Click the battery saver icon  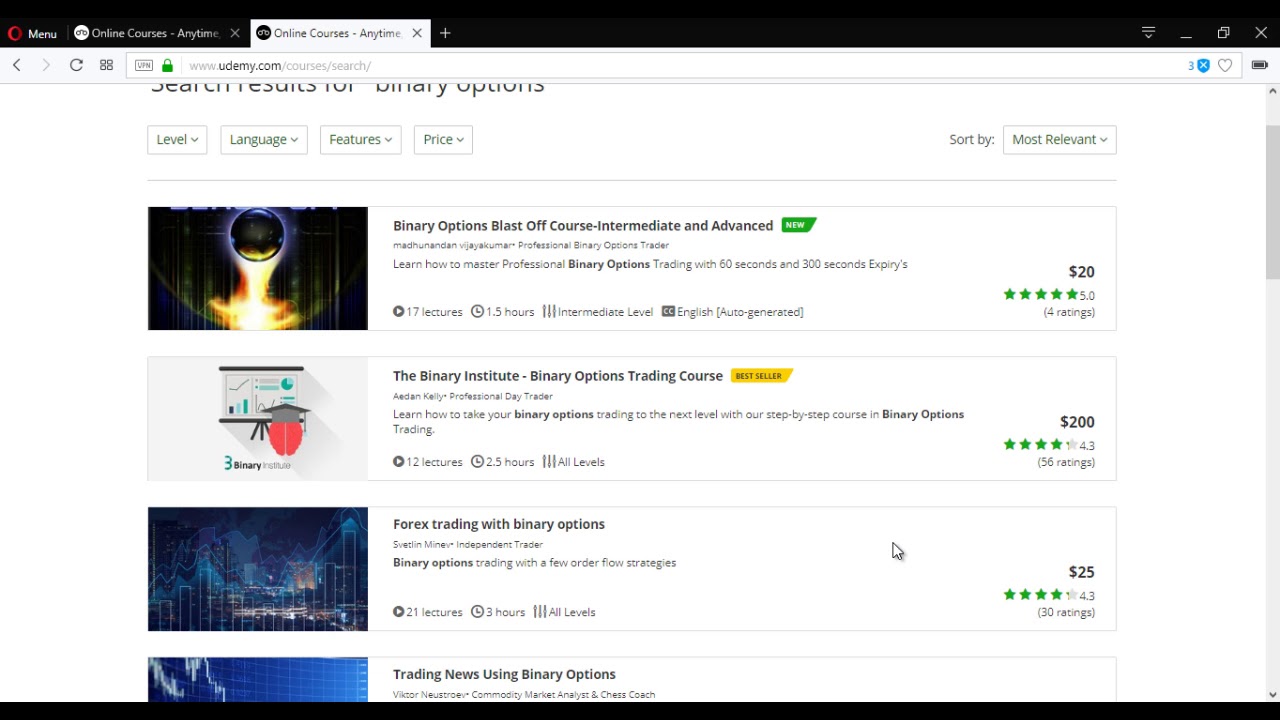click(x=1260, y=65)
